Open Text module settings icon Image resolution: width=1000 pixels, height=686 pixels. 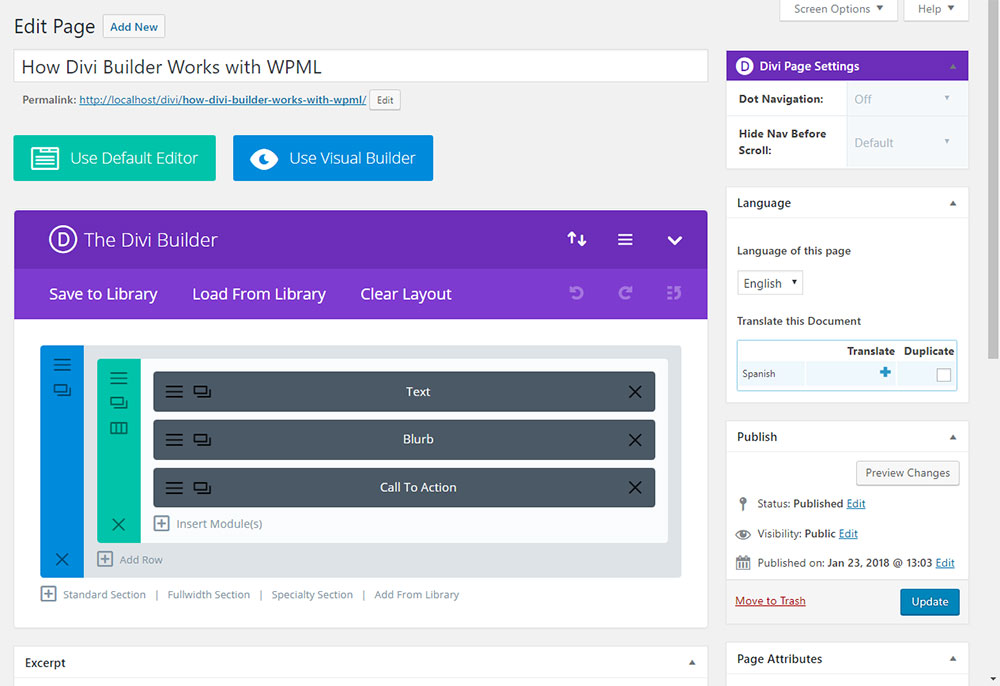point(174,391)
